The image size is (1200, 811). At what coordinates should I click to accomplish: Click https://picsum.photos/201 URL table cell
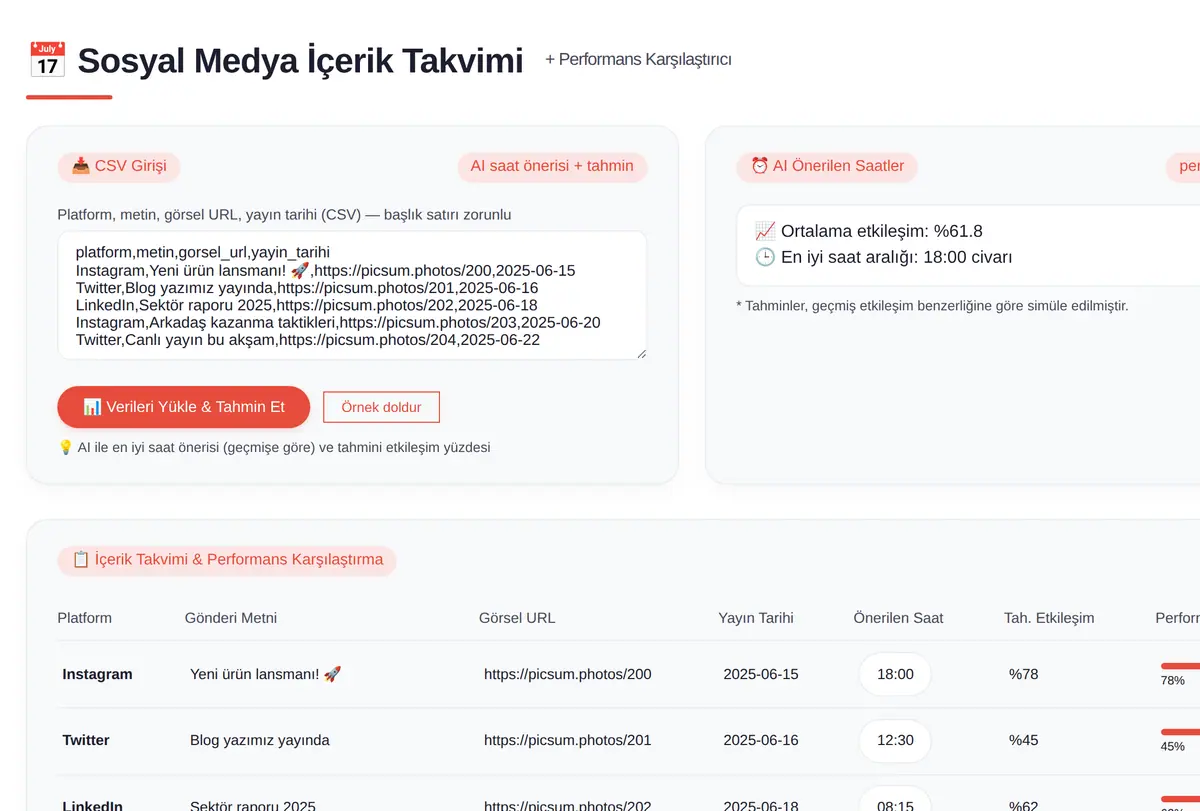(568, 740)
